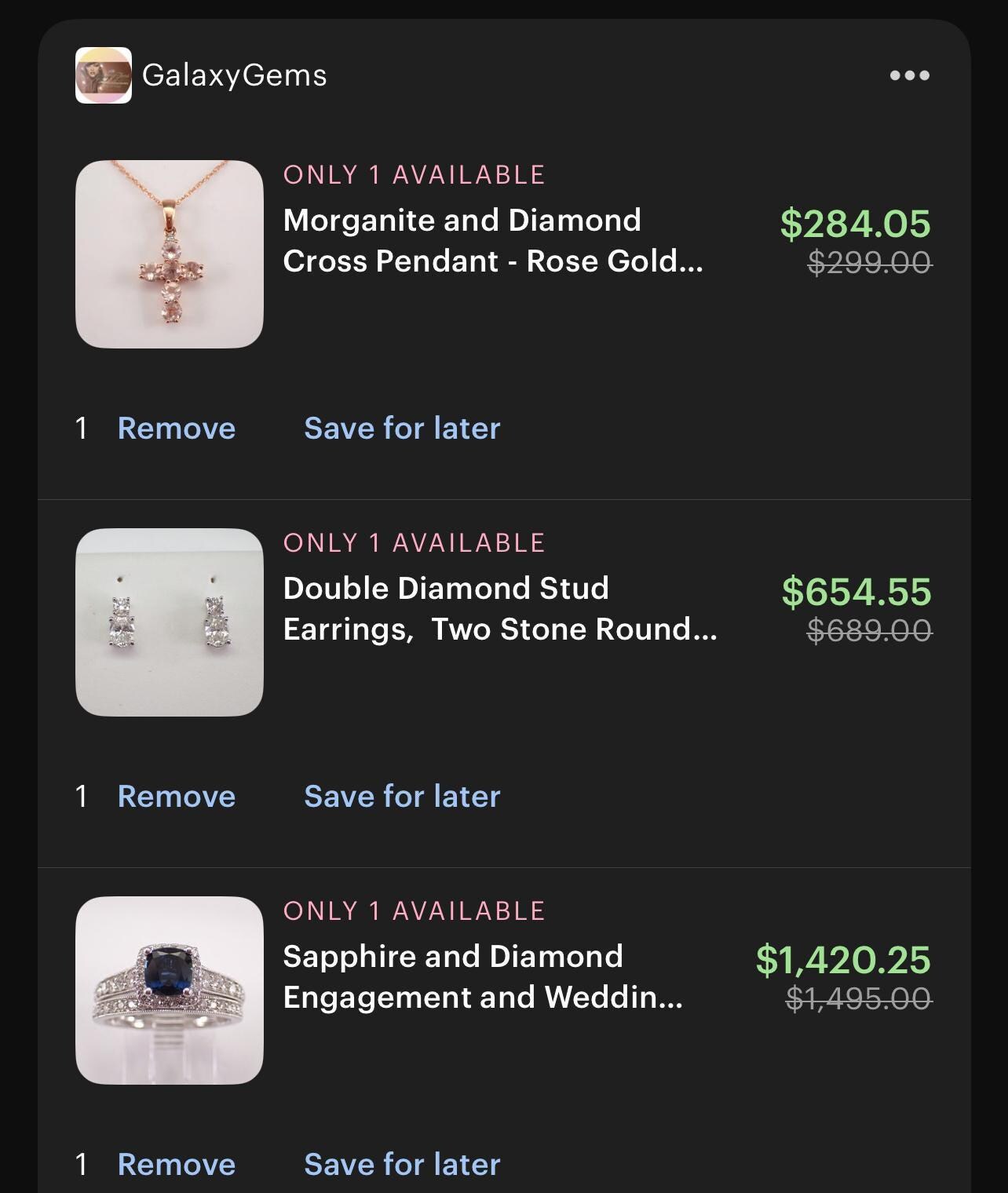Save the Sapphire ring for later
Image resolution: width=1008 pixels, height=1193 pixels.
[402, 1164]
